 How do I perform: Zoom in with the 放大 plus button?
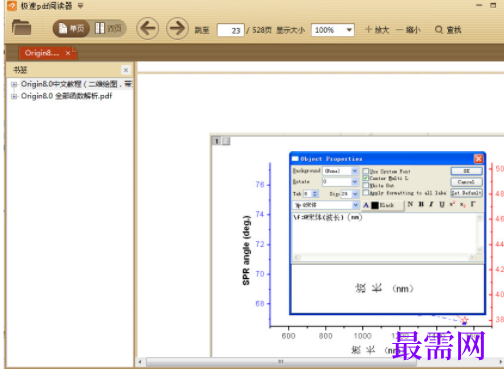click(377, 30)
